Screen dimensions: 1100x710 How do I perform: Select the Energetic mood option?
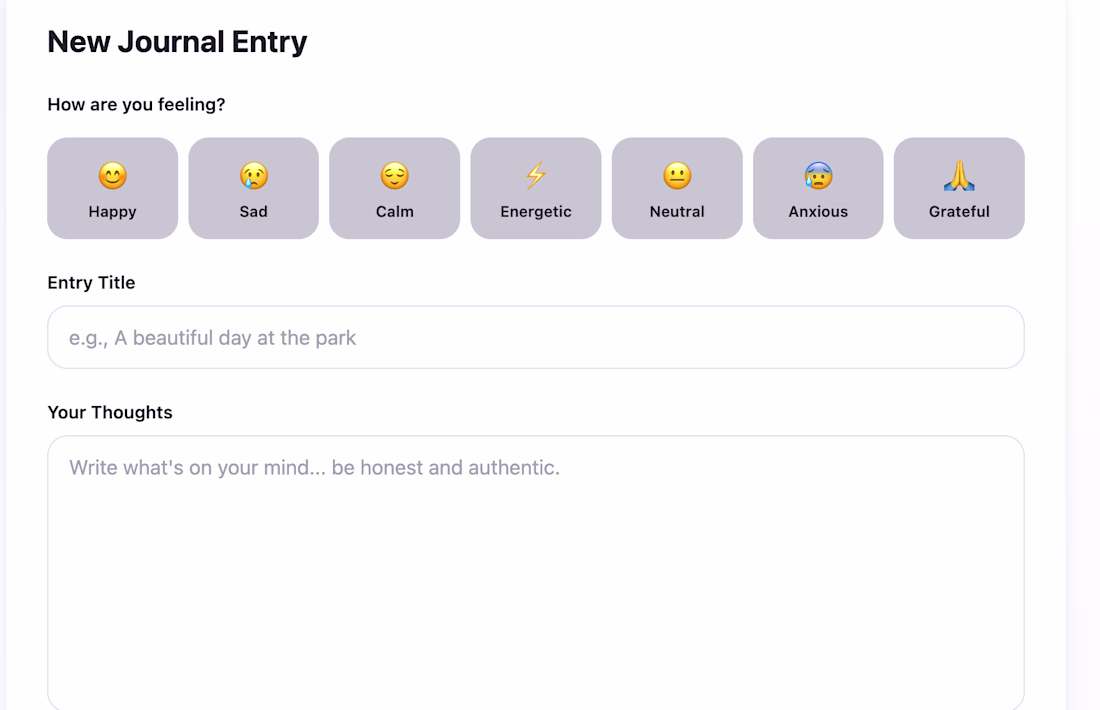click(536, 188)
